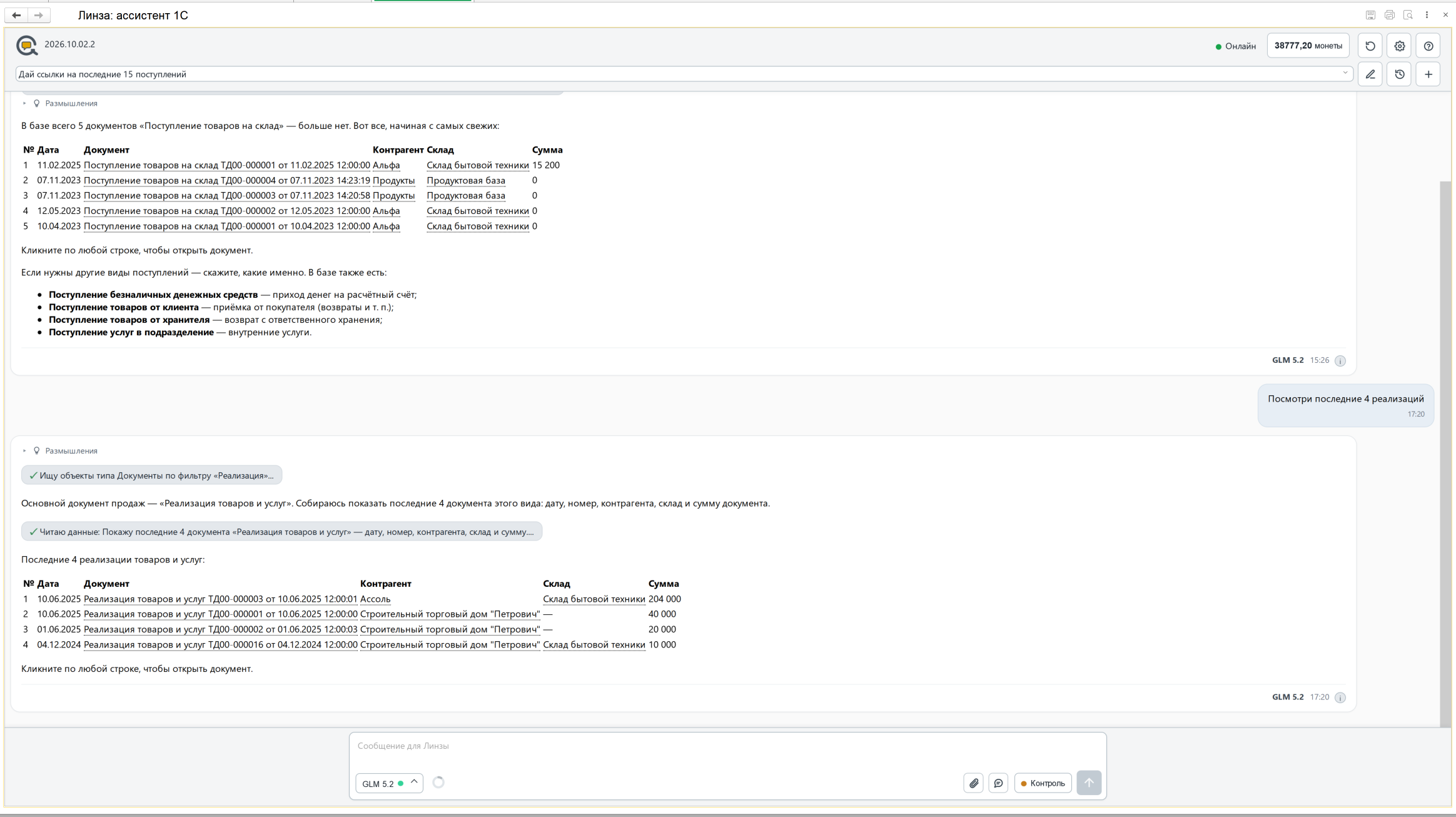Go back with the left arrow
The height and width of the screenshot is (817, 1456).
click(16, 15)
